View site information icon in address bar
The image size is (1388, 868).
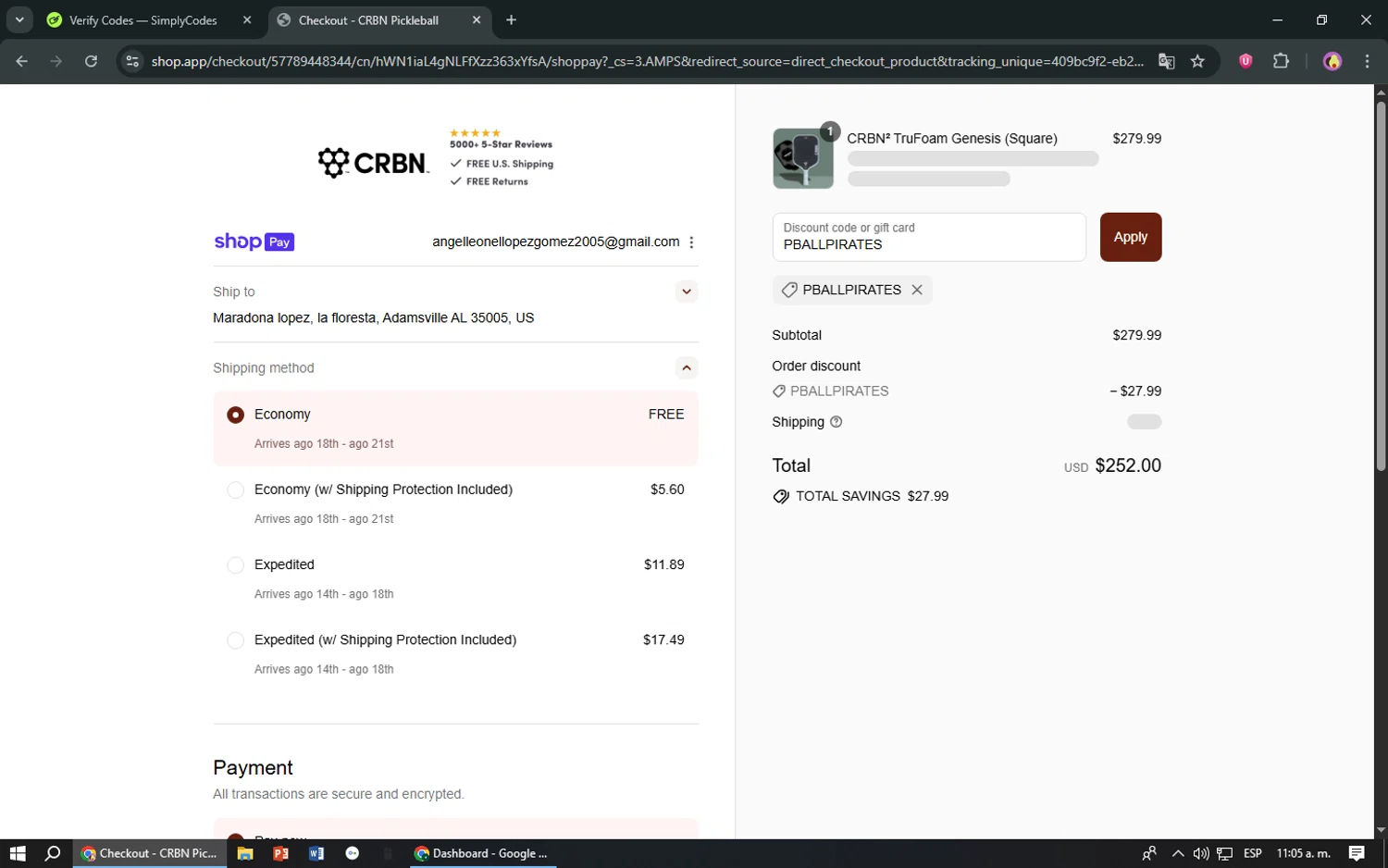point(132,61)
